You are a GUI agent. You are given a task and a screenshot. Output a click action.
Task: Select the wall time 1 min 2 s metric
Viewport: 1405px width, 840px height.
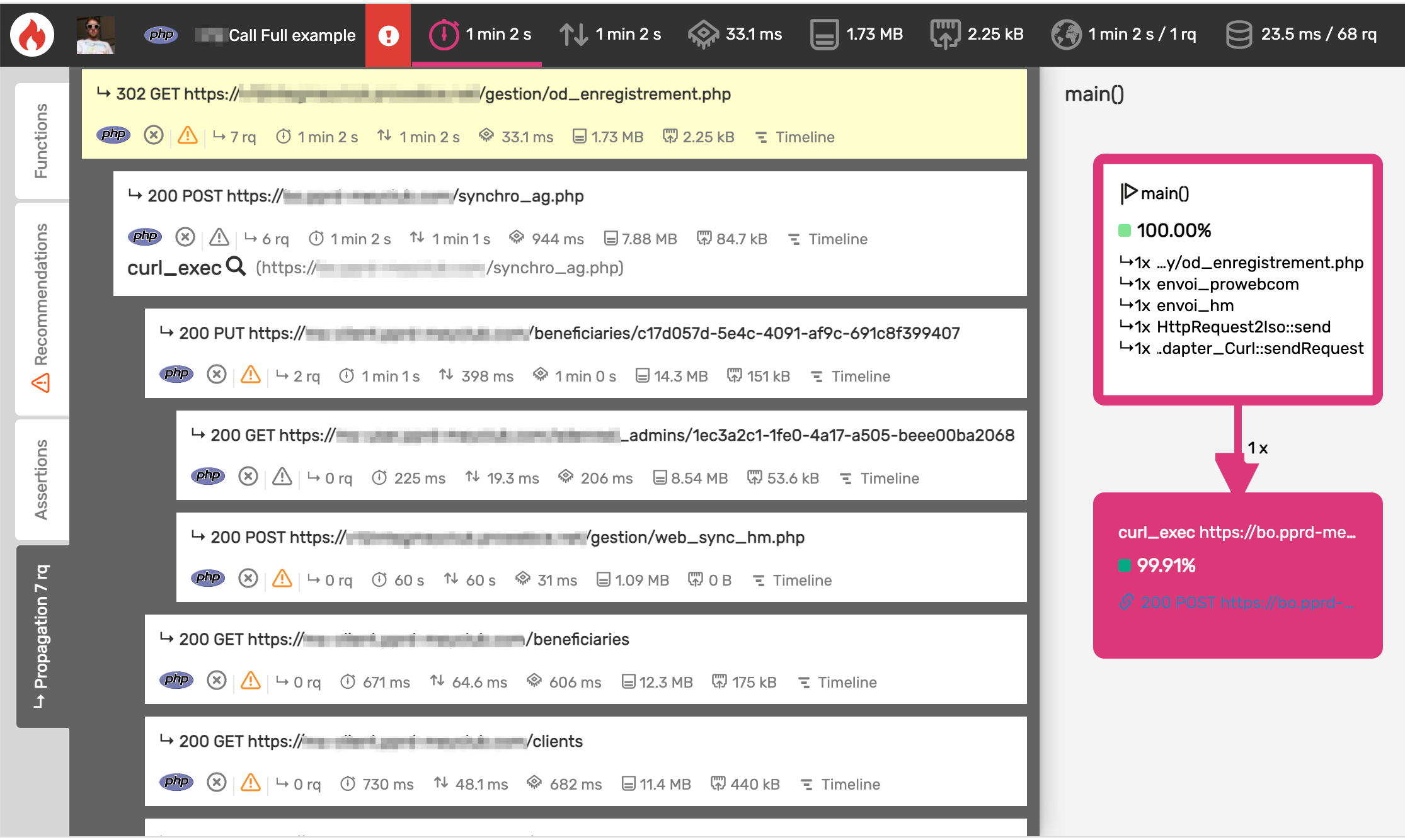[x=481, y=35]
